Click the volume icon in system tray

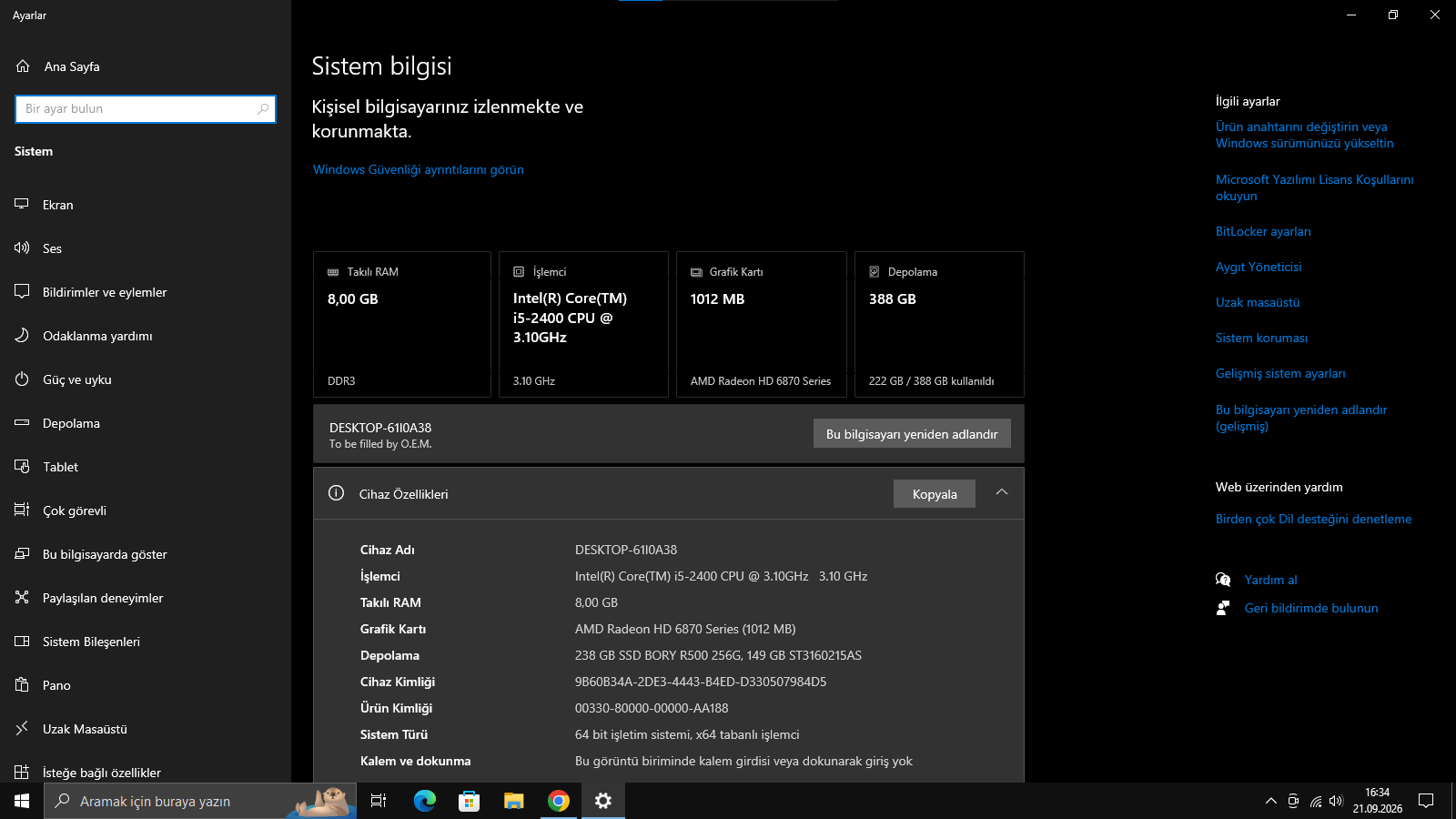[x=1336, y=801]
